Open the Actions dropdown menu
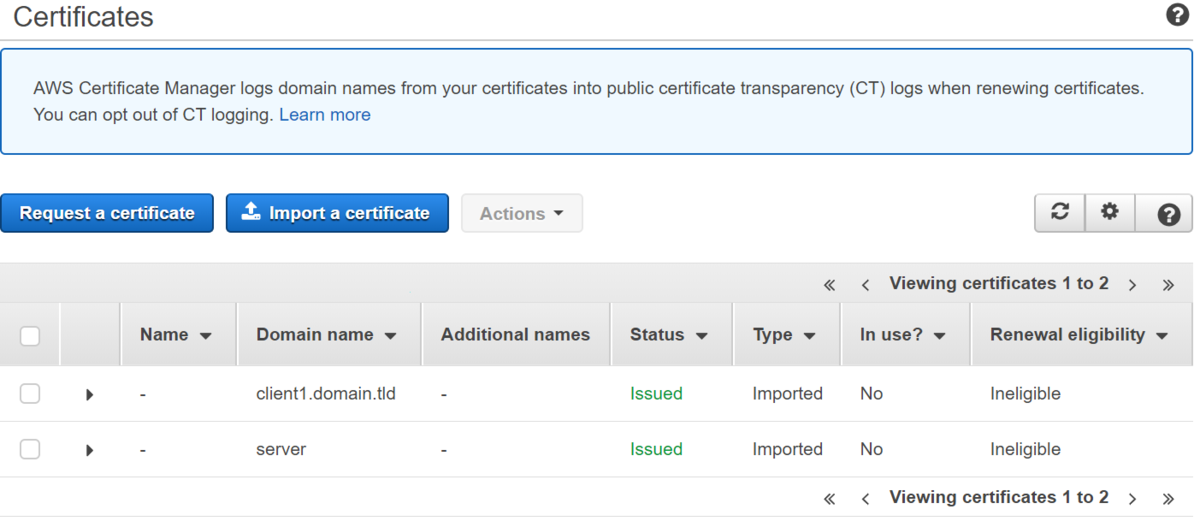The width and height of the screenshot is (1200, 521). (522, 213)
